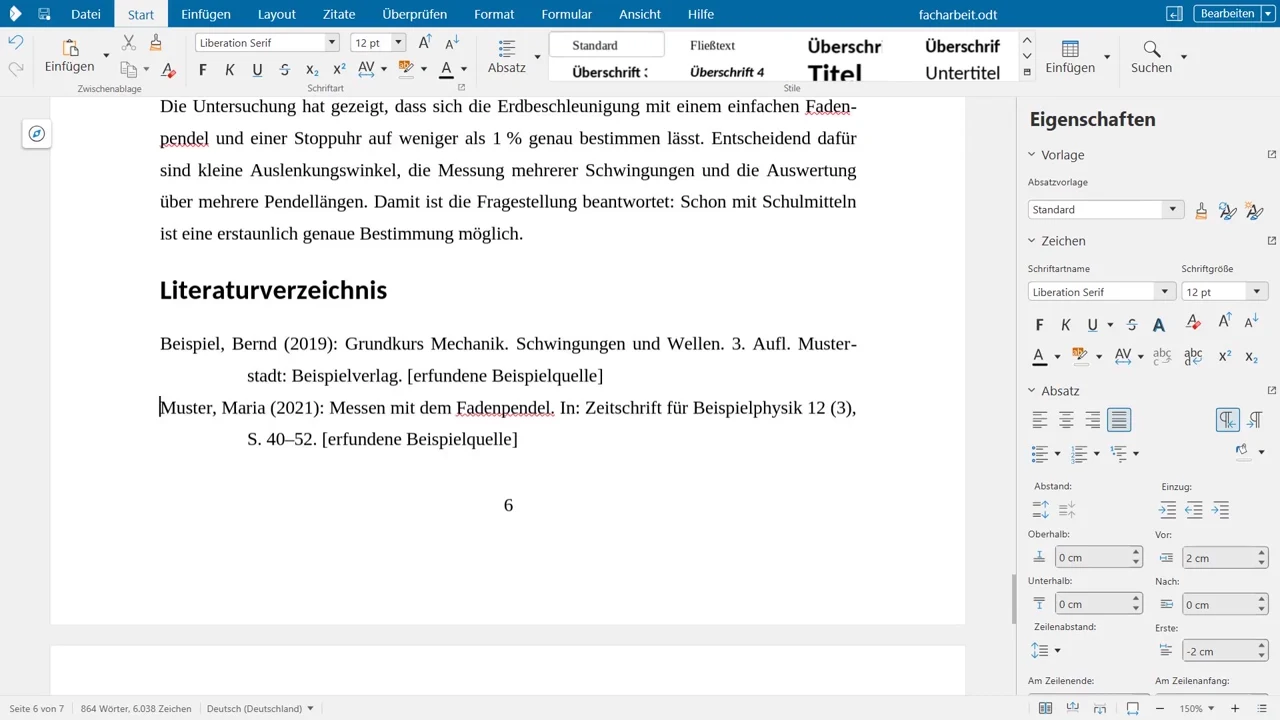Screen dimensions: 1280x720
Task: Click the shadow A icon in Zeichen section
Action: (1159, 325)
